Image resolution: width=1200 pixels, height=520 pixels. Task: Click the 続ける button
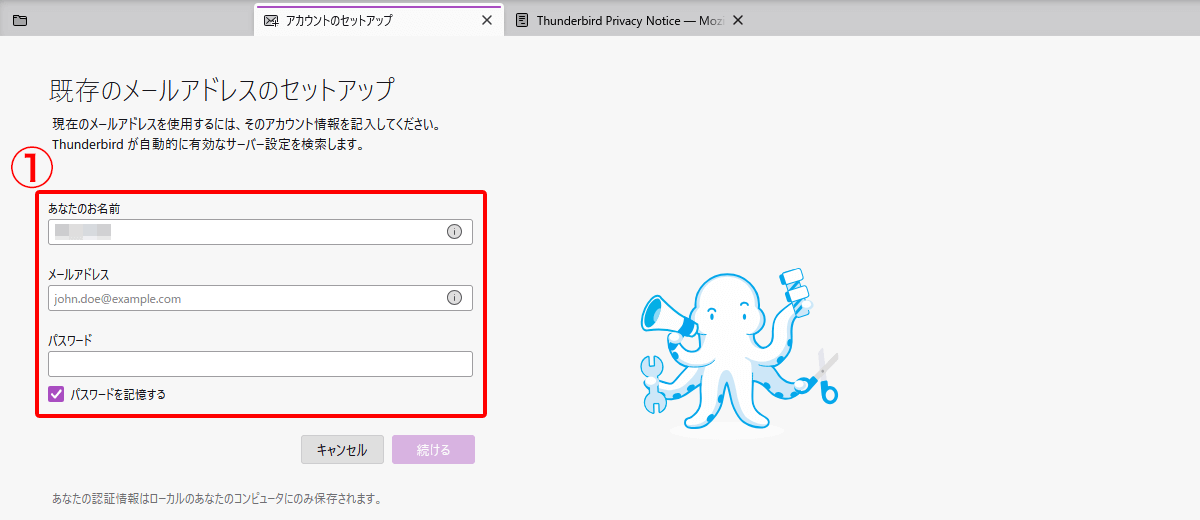433,450
